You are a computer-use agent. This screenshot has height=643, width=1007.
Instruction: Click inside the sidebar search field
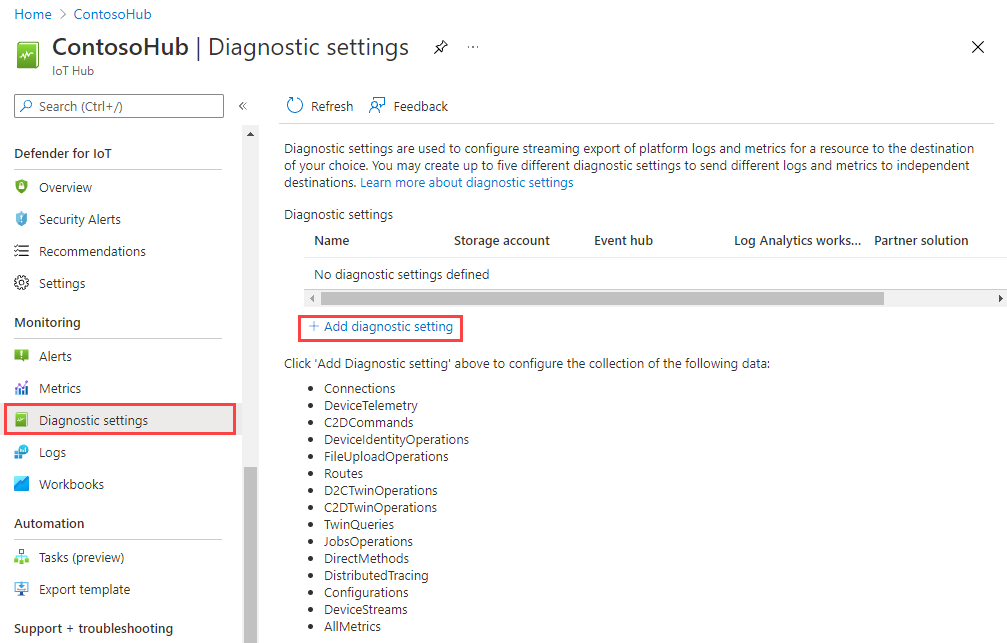(x=118, y=105)
